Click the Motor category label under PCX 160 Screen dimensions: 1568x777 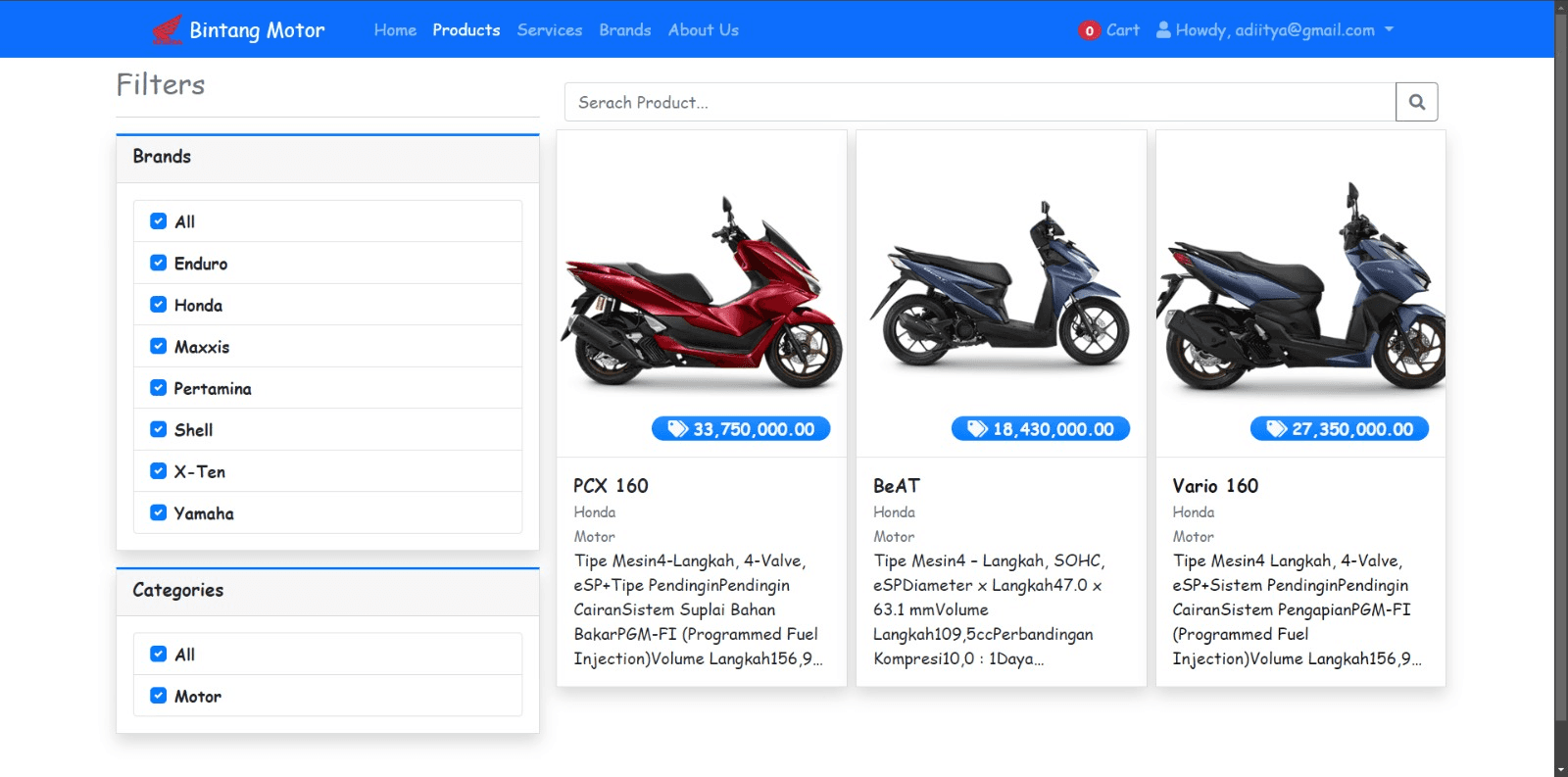click(595, 537)
